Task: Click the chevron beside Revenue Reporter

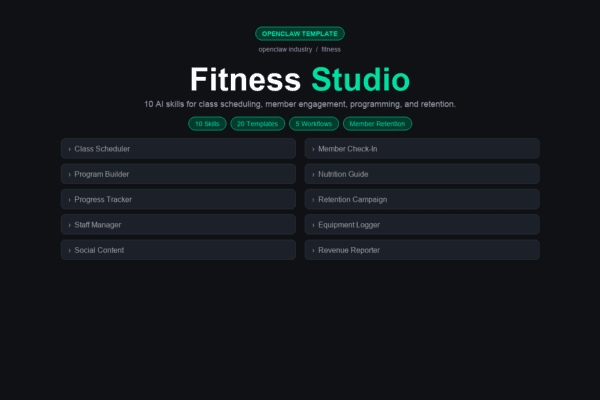Action: pos(313,250)
